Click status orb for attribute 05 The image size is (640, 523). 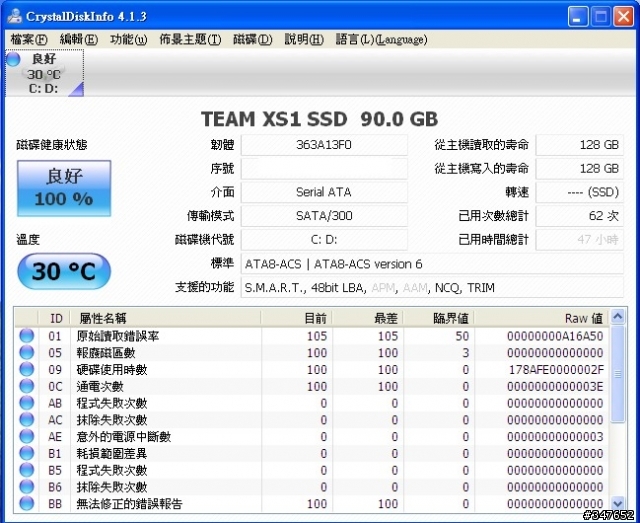pos(27,352)
